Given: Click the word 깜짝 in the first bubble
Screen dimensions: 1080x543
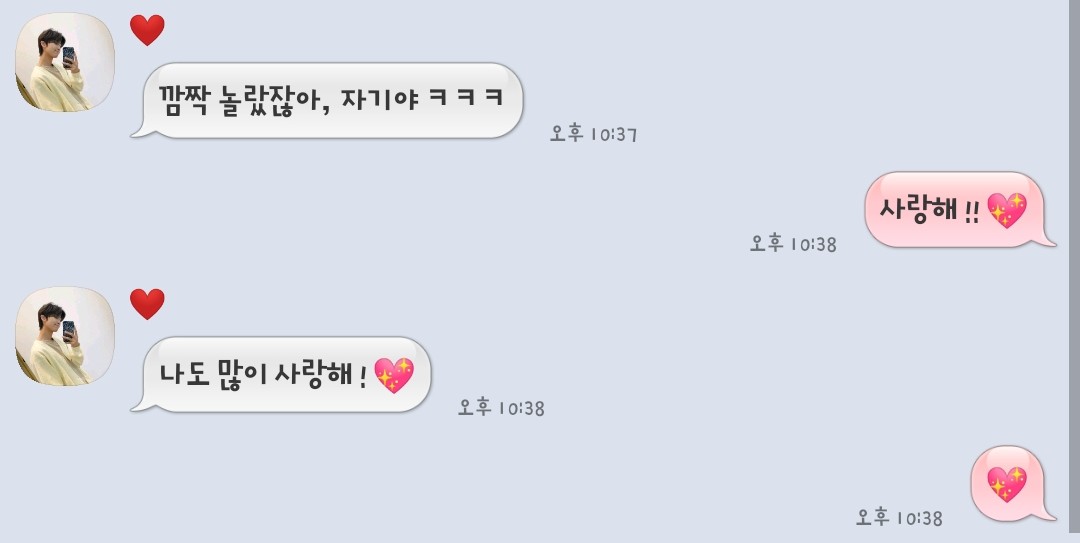Looking at the screenshot, I should click(x=183, y=100).
